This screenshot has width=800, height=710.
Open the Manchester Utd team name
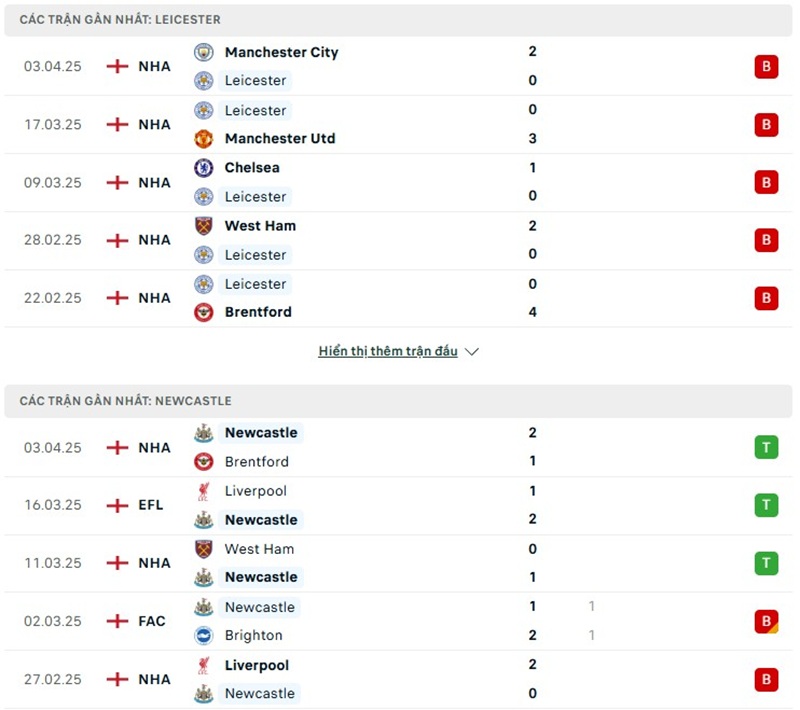point(279,138)
